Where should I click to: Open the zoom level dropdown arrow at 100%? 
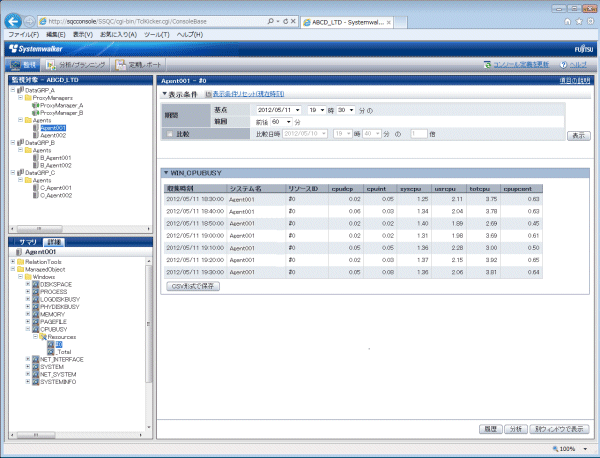click(585, 449)
